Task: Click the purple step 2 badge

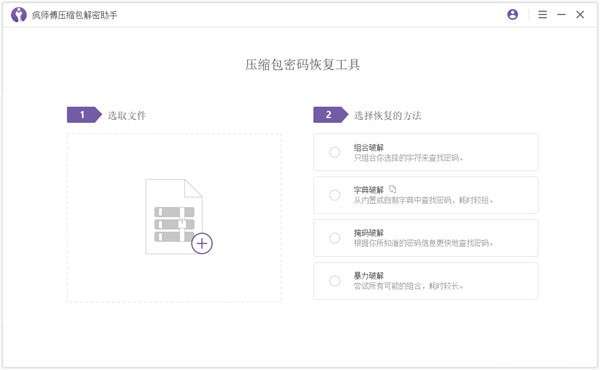Action: (330, 115)
